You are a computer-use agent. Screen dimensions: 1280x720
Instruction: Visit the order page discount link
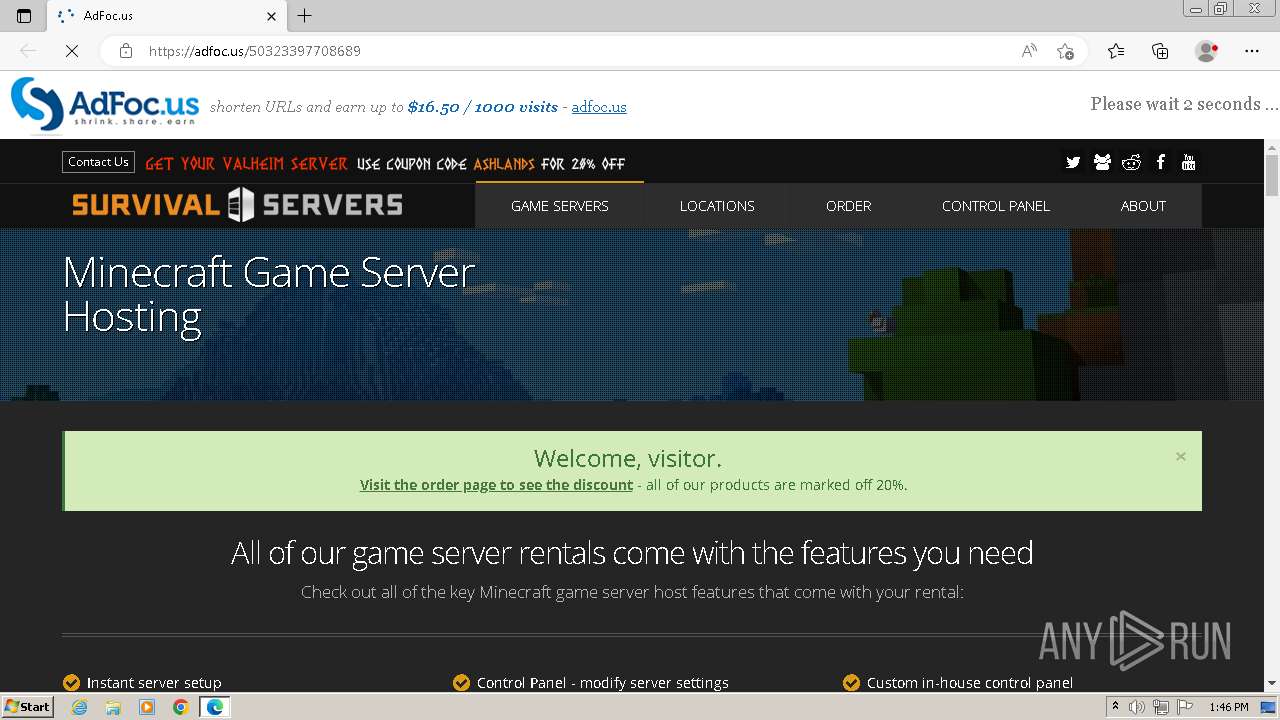pos(496,485)
